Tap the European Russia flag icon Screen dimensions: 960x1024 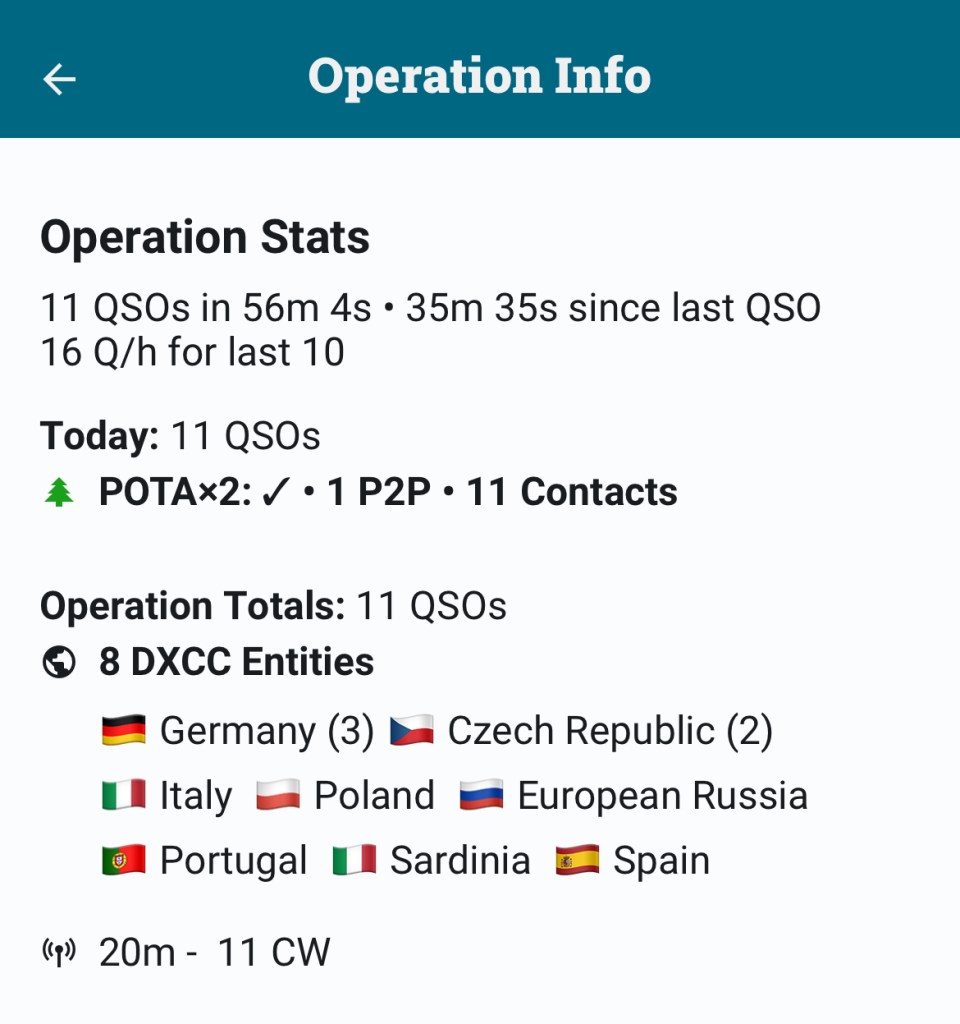tap(481, 796)
